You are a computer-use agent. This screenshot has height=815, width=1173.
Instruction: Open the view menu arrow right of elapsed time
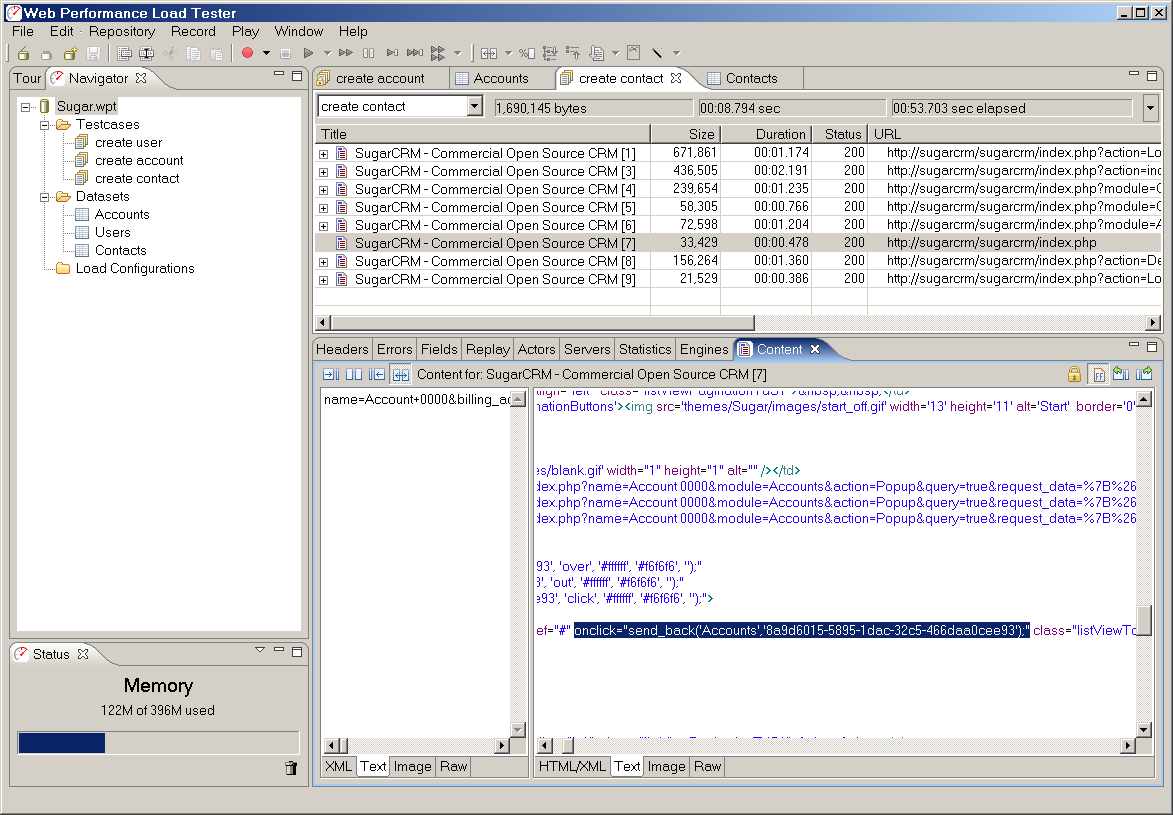(1151, 108)
